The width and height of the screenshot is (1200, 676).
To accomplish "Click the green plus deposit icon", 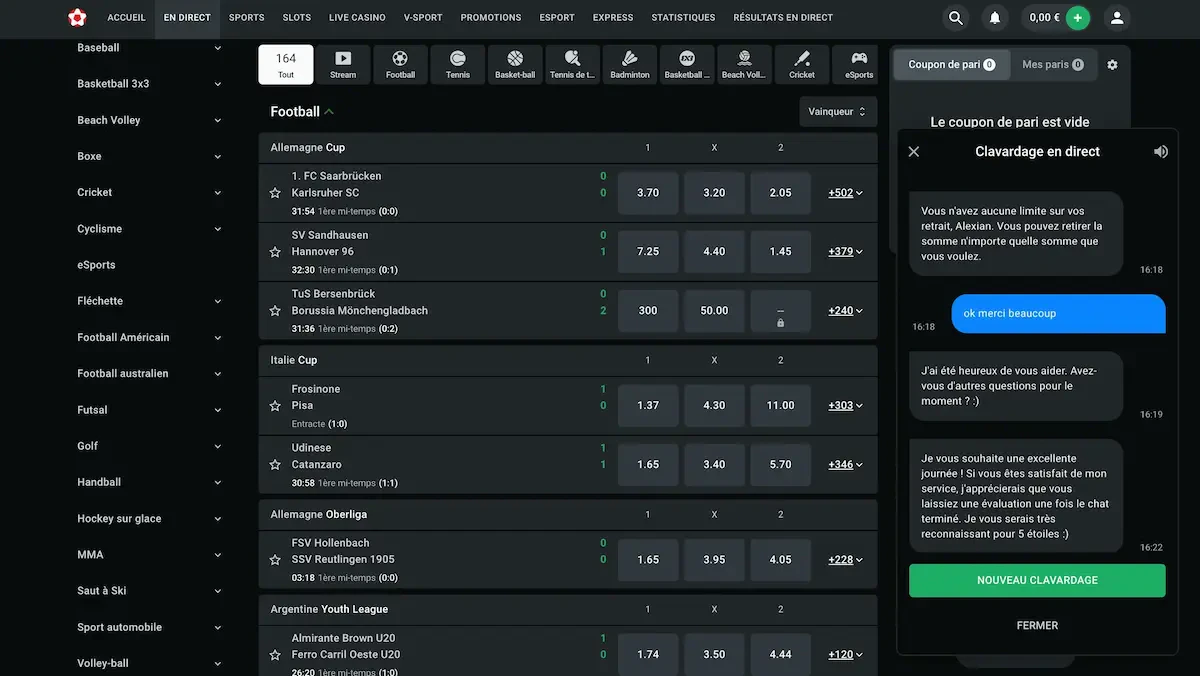I will 1077,18.
